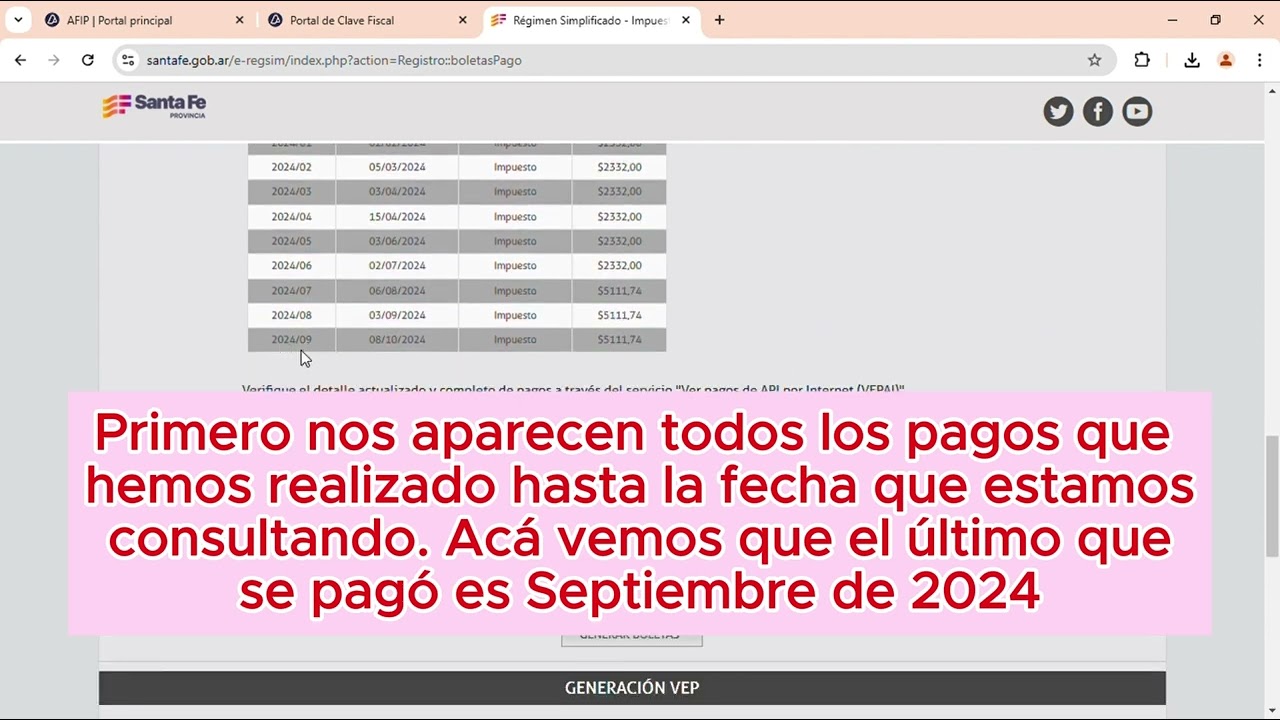The image size is (1280, 720).
Task: Reload the current page
Action: coord(88,60)
